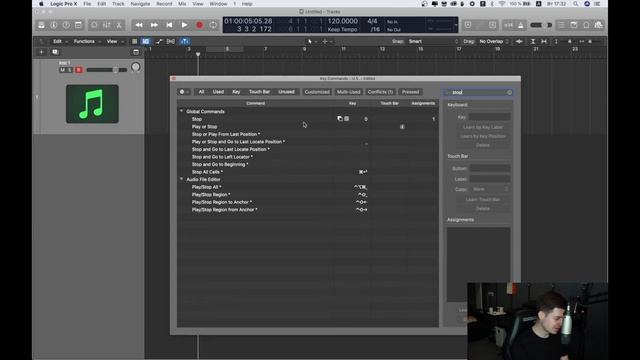
Task: Toggle the Catch playhead button
Action: point(184,42)
